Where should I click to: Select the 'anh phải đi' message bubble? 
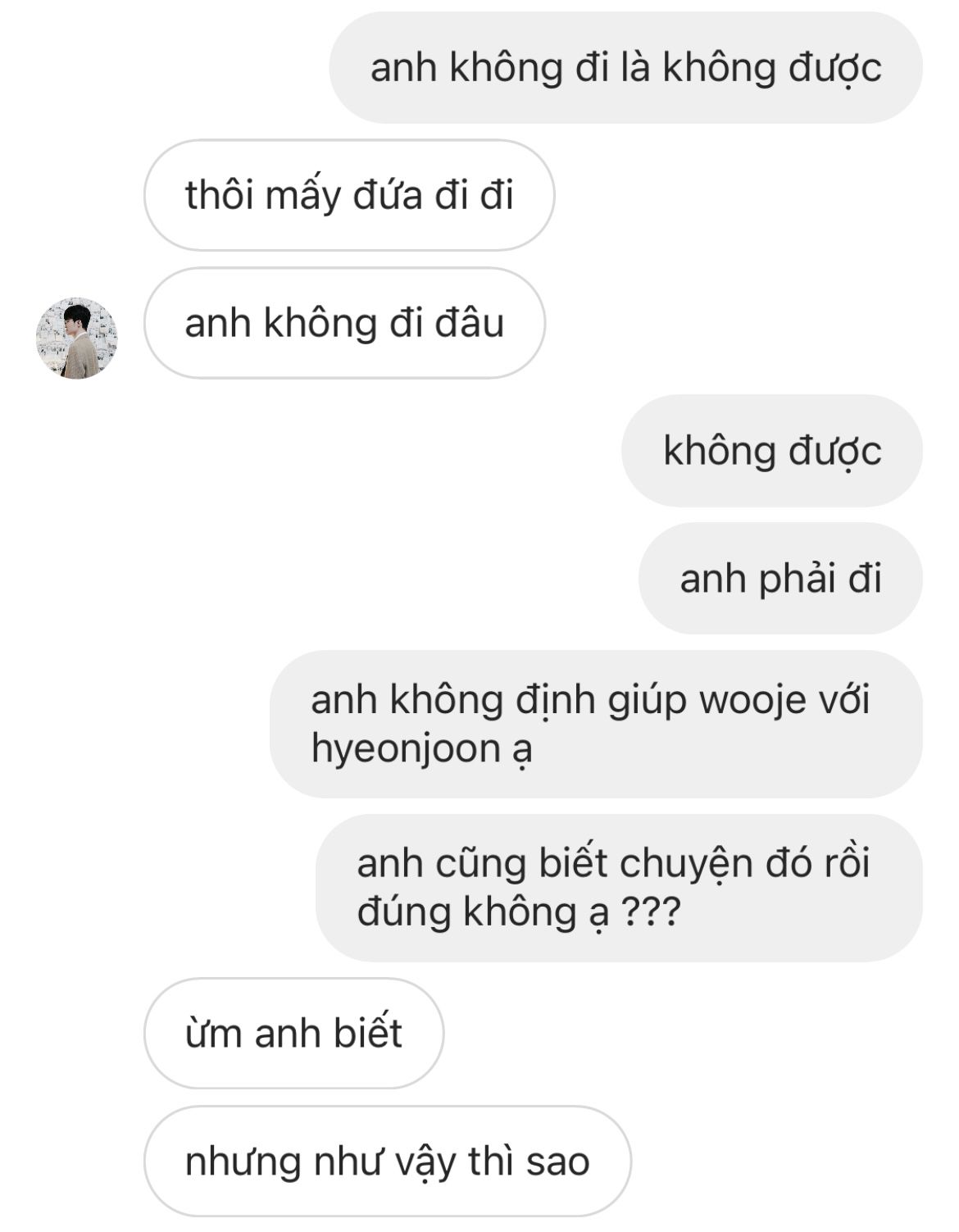point(780,579)
